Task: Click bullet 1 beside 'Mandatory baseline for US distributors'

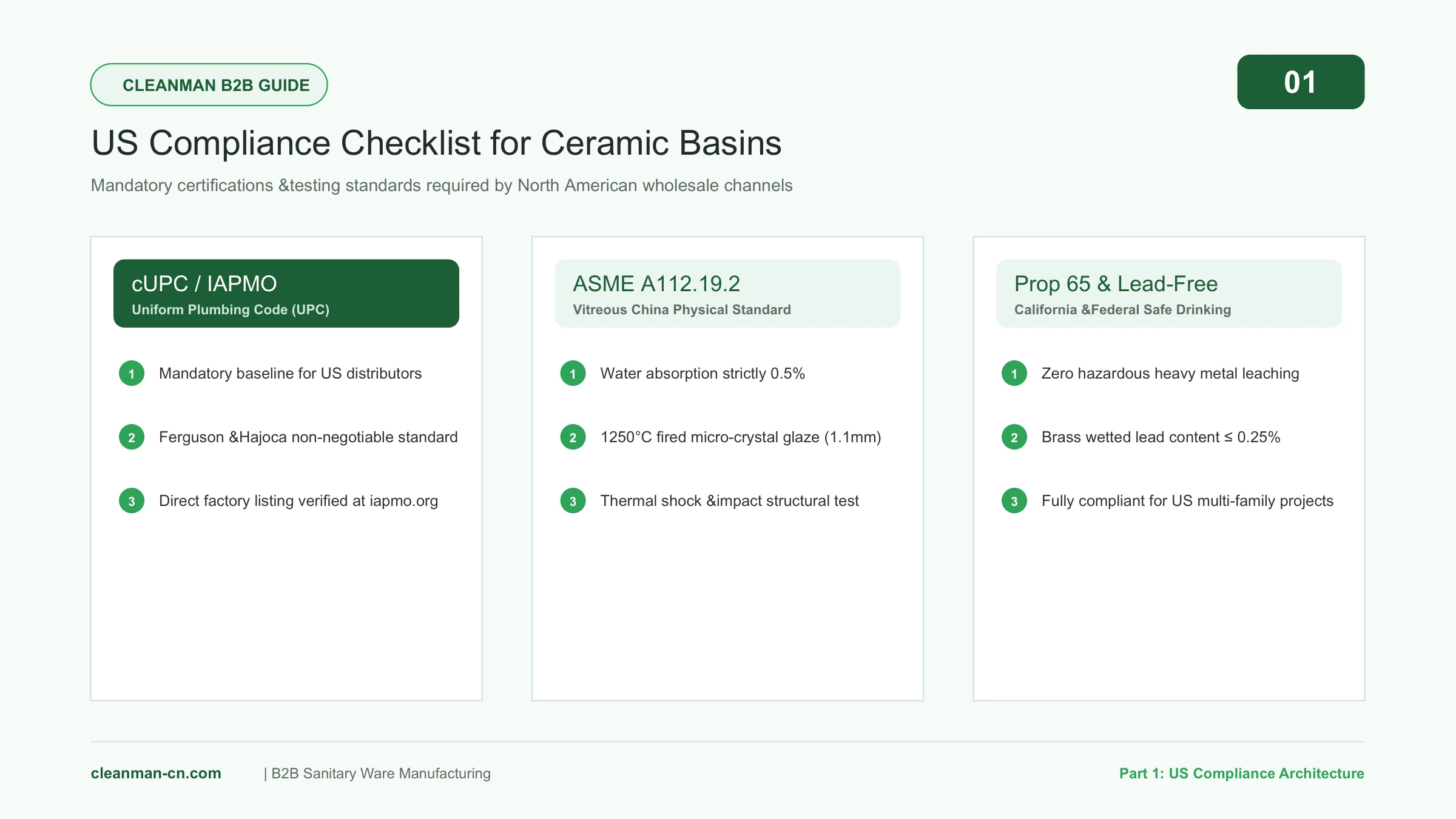Action: pos(132,374)
